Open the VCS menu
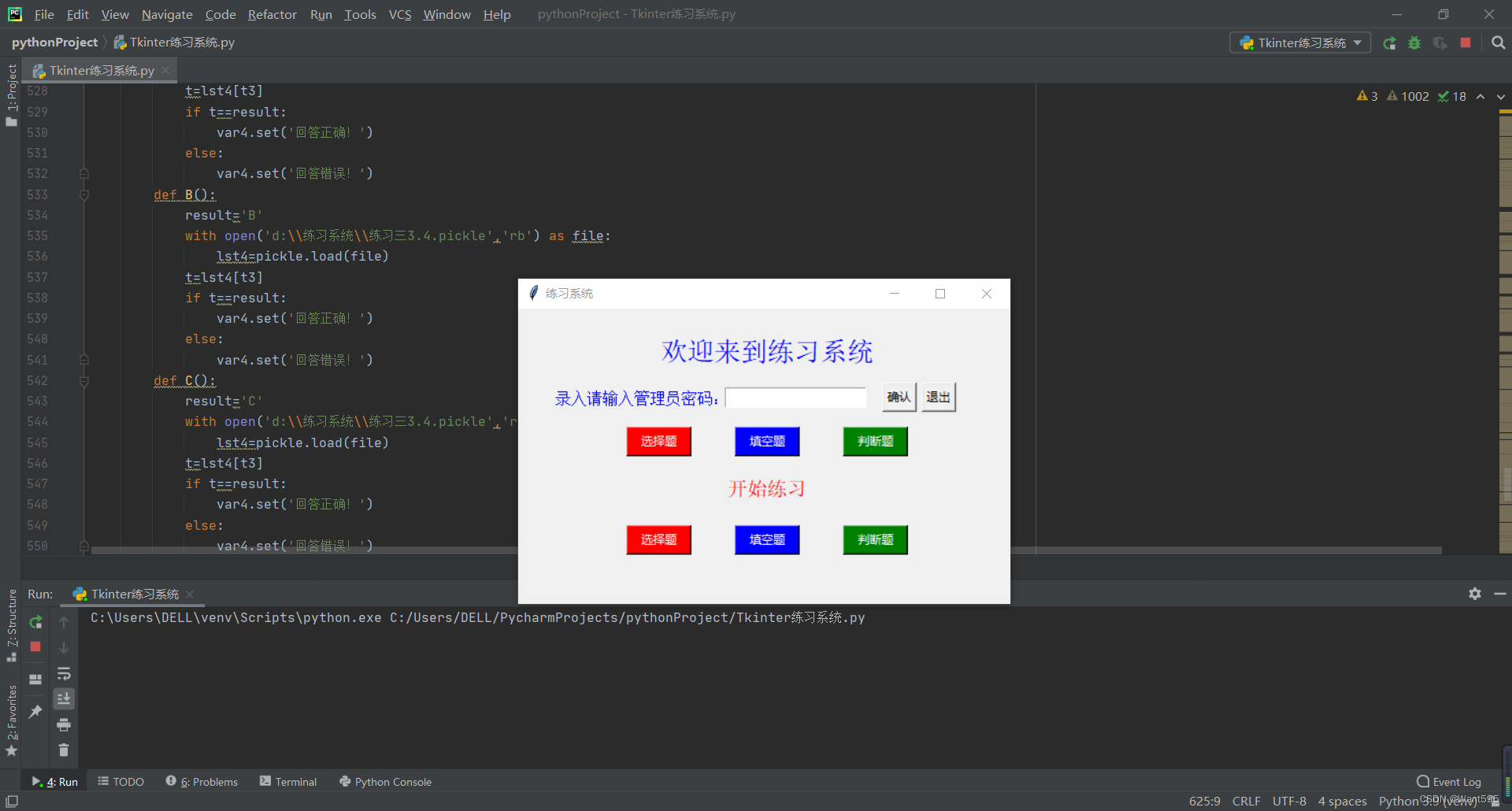Viewport: 1512px width, 811px height. [x=400, y=14]
